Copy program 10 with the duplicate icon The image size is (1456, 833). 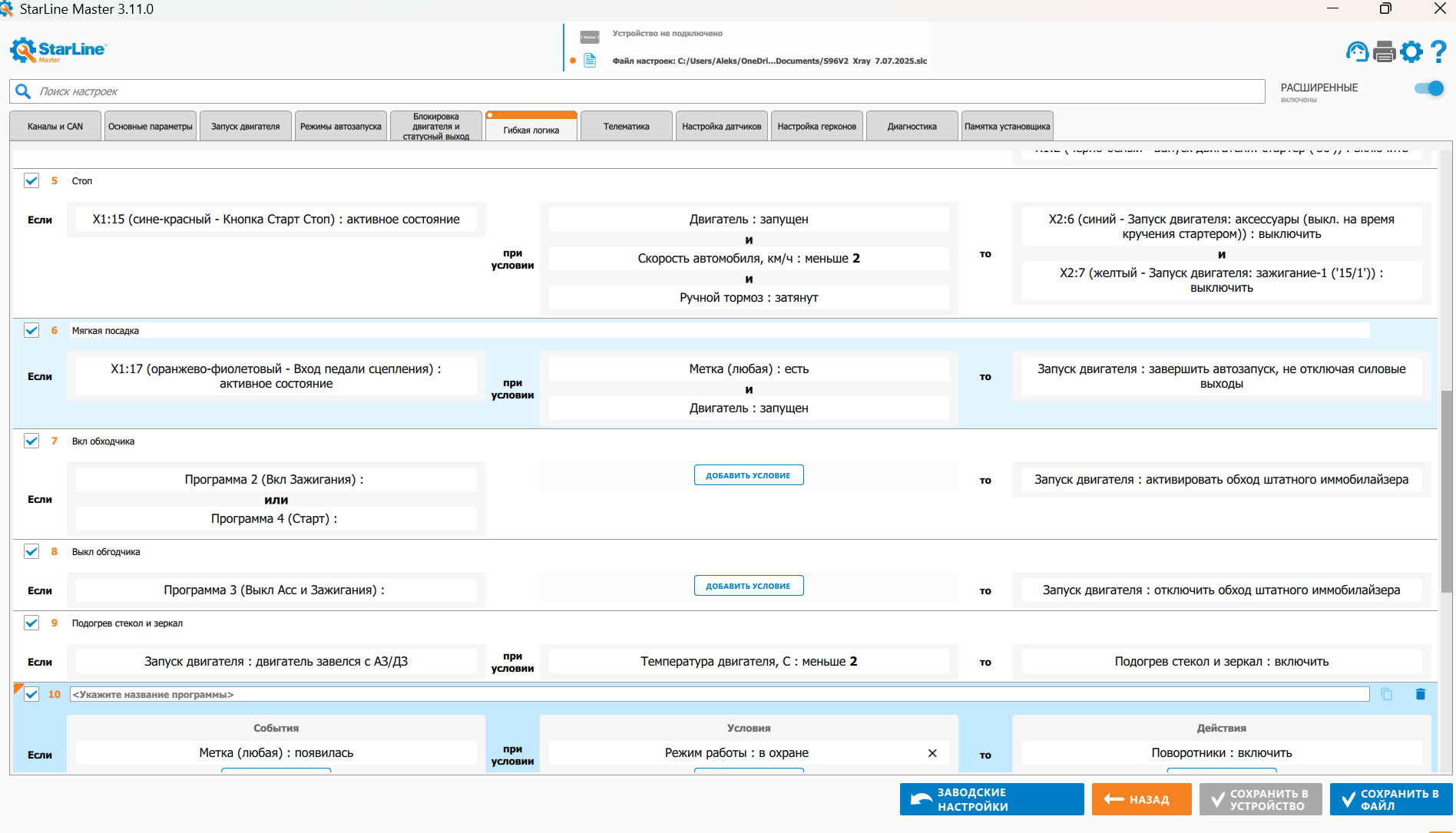point(1387,694)
